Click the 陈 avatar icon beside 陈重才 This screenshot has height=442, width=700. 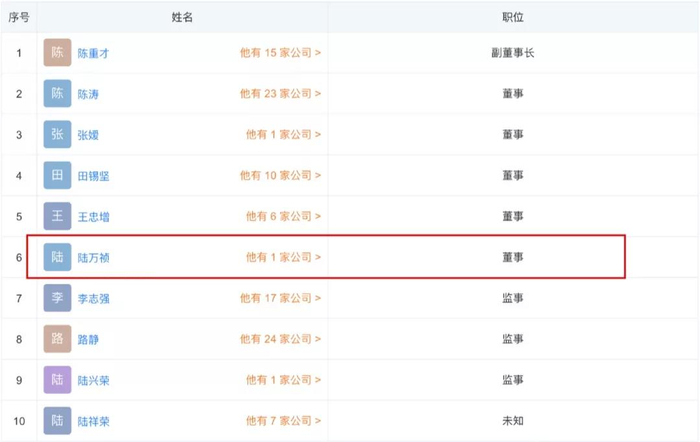pos(57,53)
